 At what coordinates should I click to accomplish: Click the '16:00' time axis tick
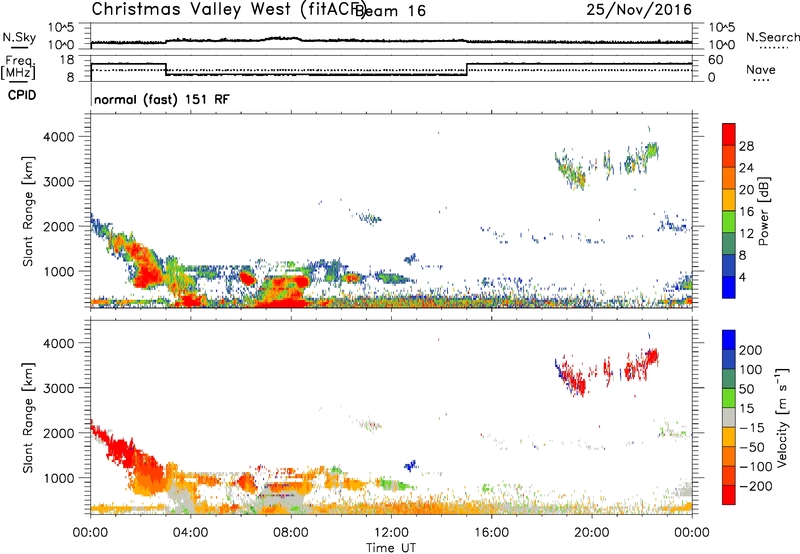point(491,533)
